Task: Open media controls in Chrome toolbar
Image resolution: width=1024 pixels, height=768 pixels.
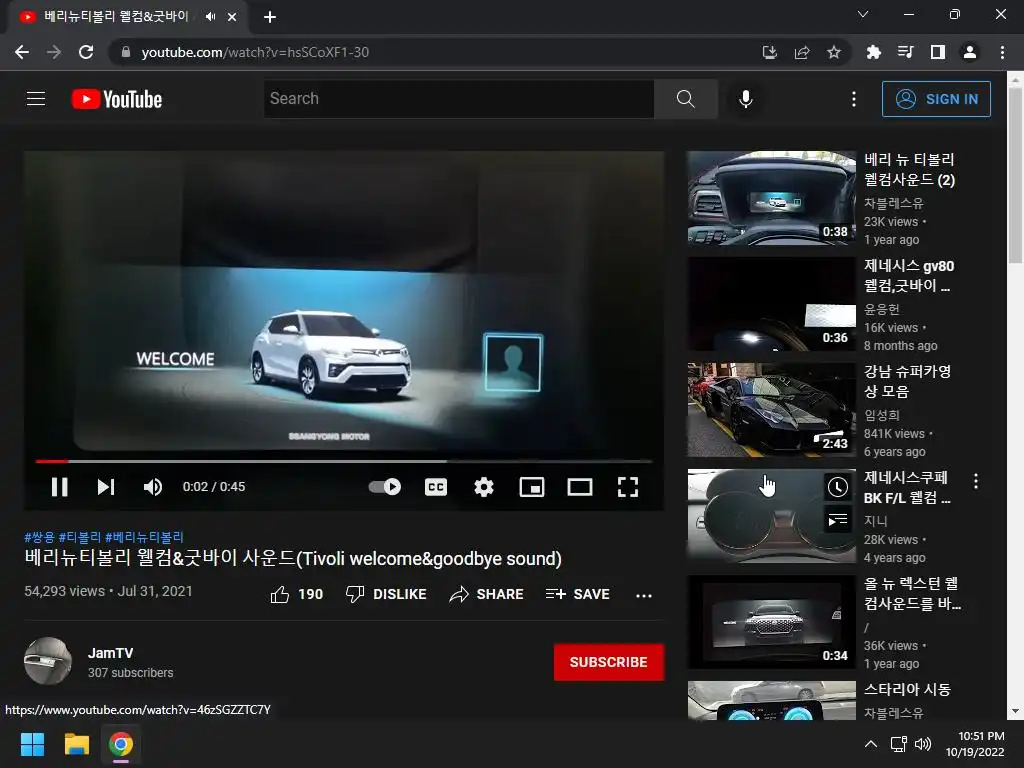Action: pos(905,52)
